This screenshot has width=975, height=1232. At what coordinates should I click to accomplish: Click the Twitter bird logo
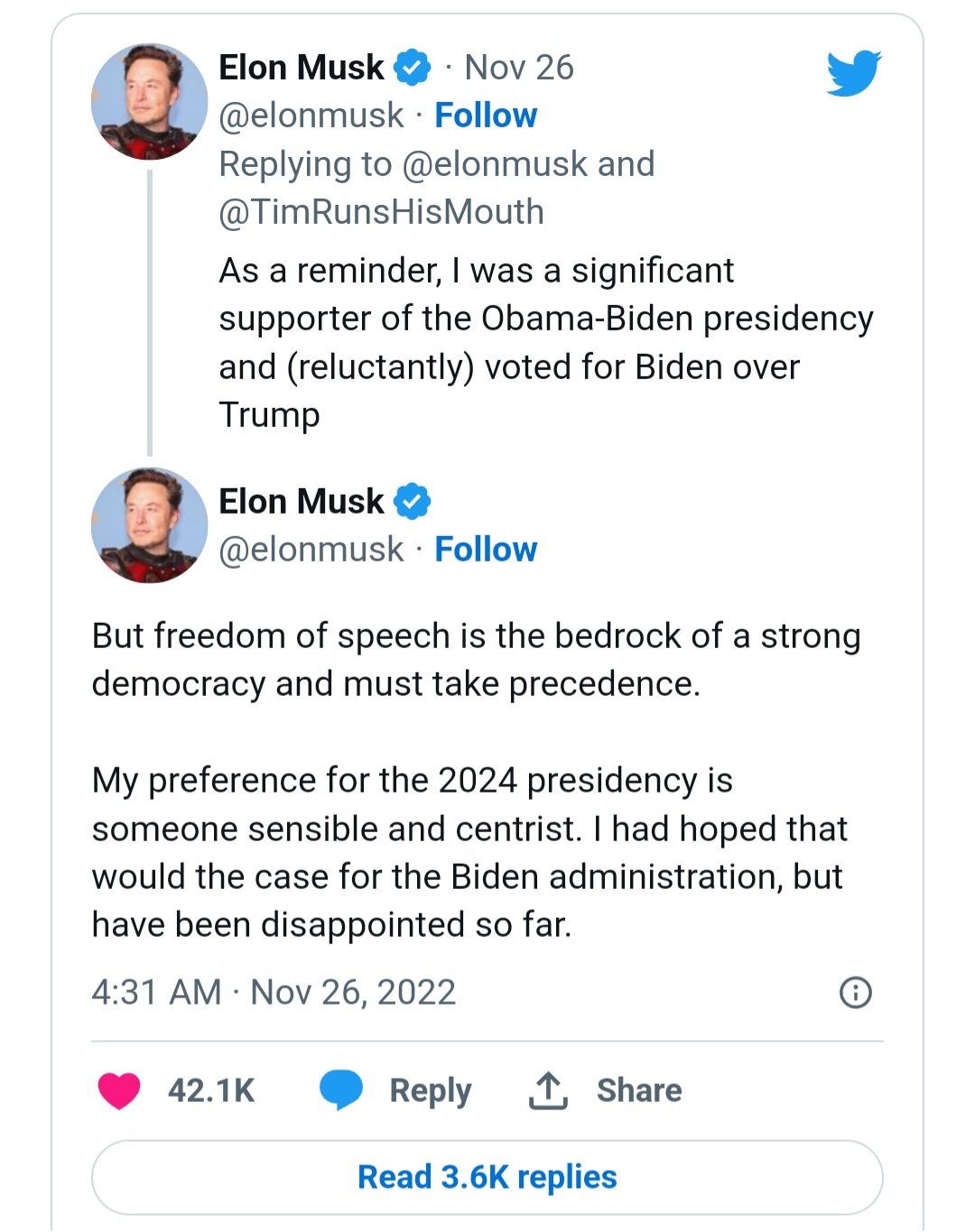[853, 72]
